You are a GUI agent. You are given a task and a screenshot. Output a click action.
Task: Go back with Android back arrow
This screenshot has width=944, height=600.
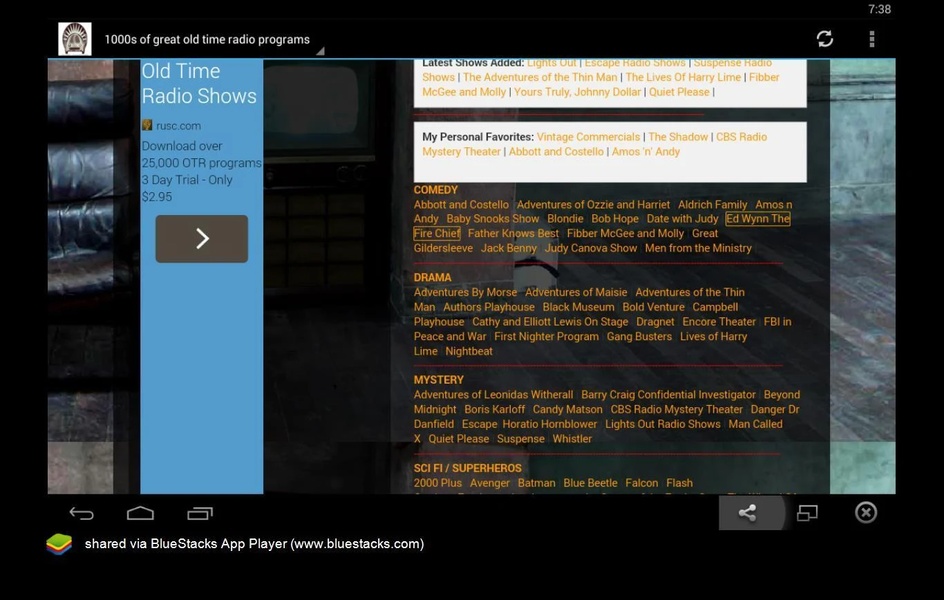81,513
